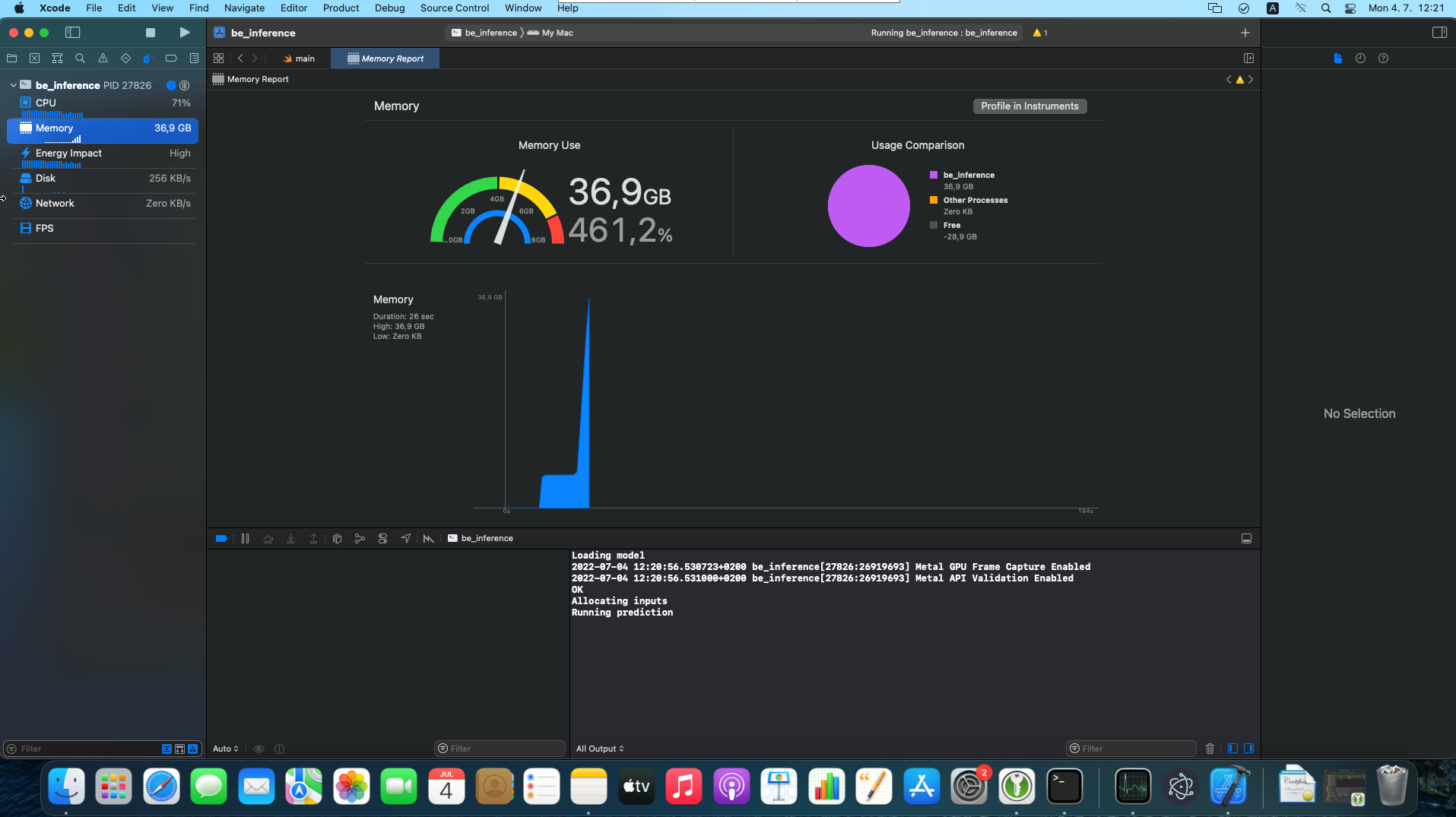Image resolution: width=1456 pixels, height=817 pixels.
Task: Open the Project navigator folder icon
Action: point(11,59)
